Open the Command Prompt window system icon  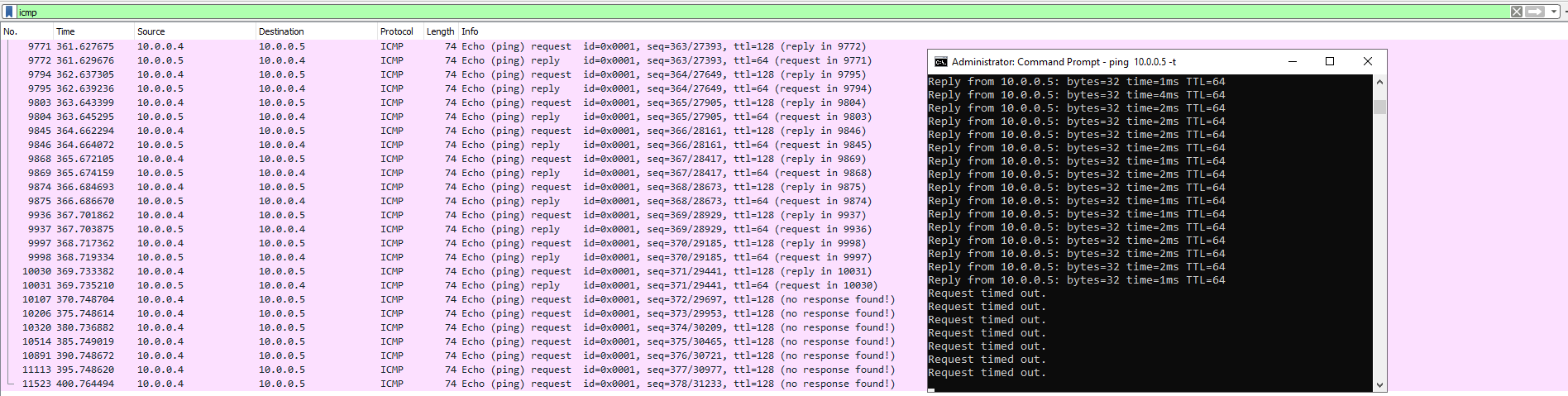pyautogui.click(x=940, y=62)
